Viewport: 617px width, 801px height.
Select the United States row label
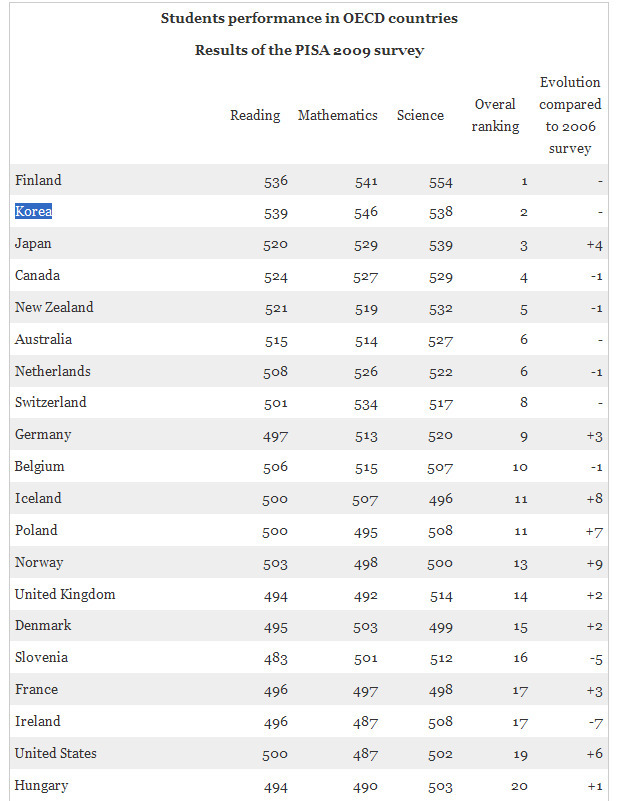point(56,753)
